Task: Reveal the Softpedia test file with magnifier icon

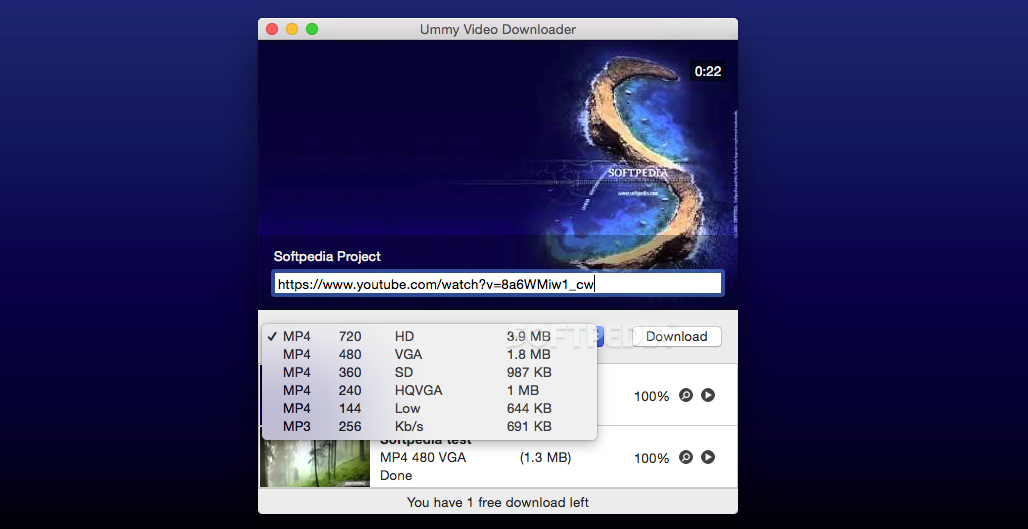Action: point(686,457)
